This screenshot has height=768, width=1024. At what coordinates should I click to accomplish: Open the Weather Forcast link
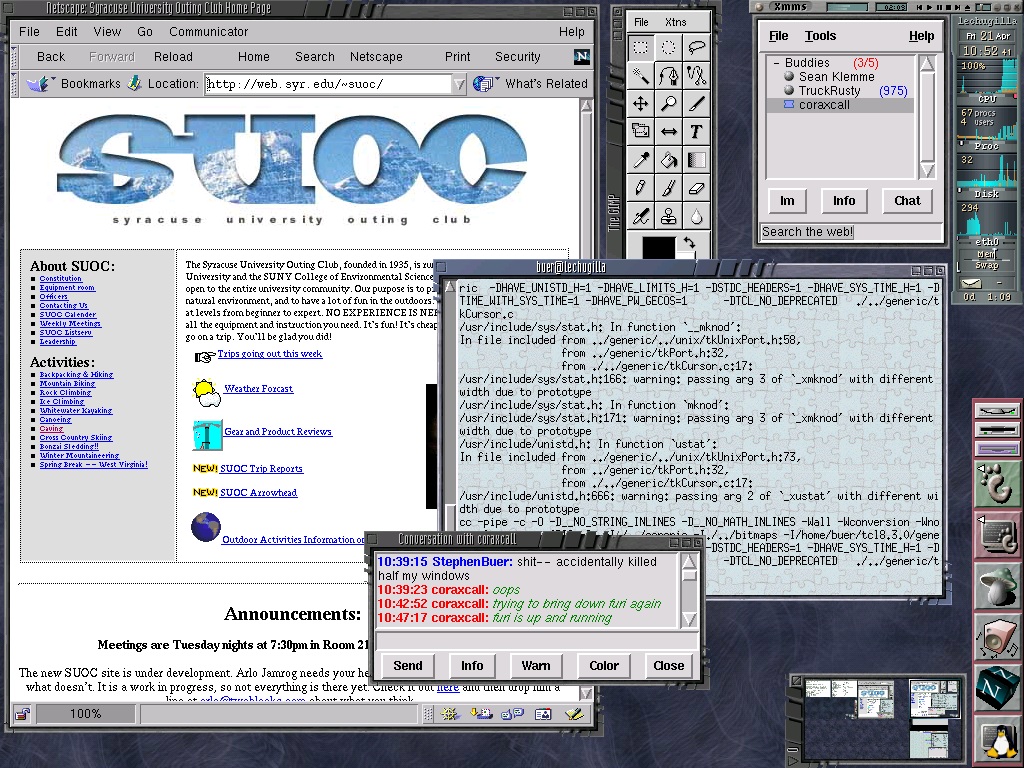pyautogui.click(x=259, y=389)
